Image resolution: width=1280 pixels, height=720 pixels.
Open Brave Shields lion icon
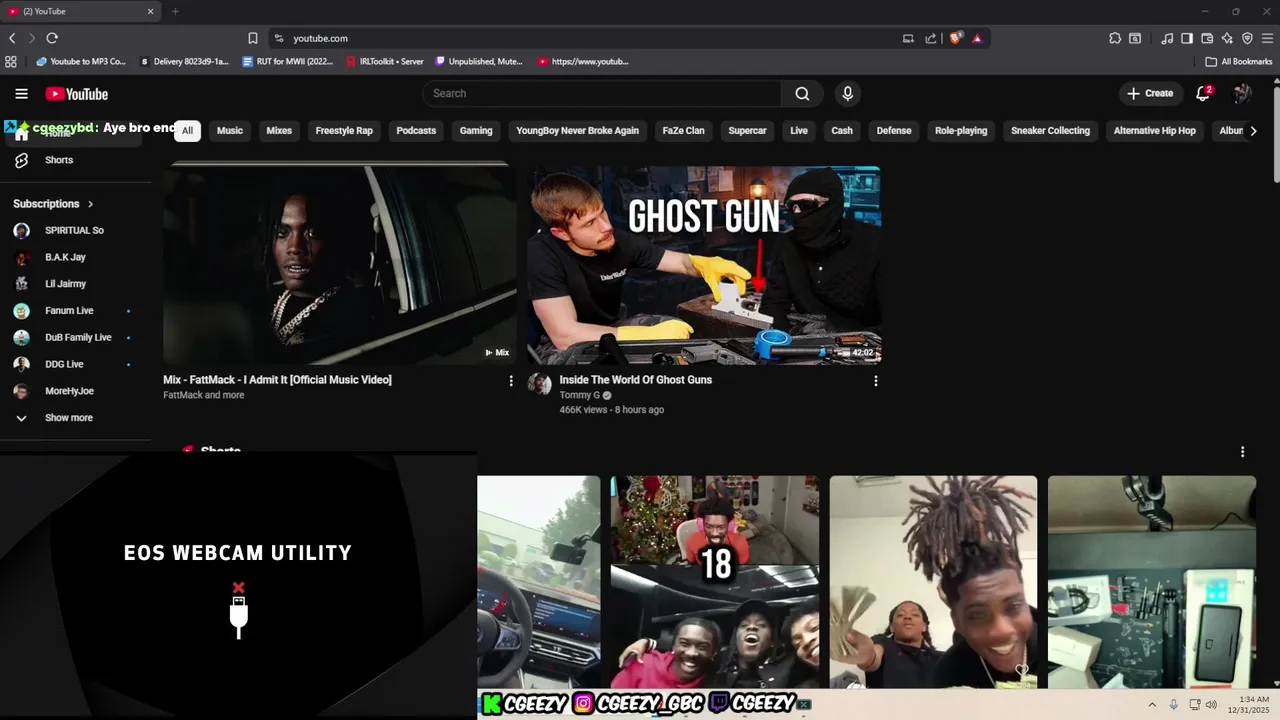click(x=956, y=38)
